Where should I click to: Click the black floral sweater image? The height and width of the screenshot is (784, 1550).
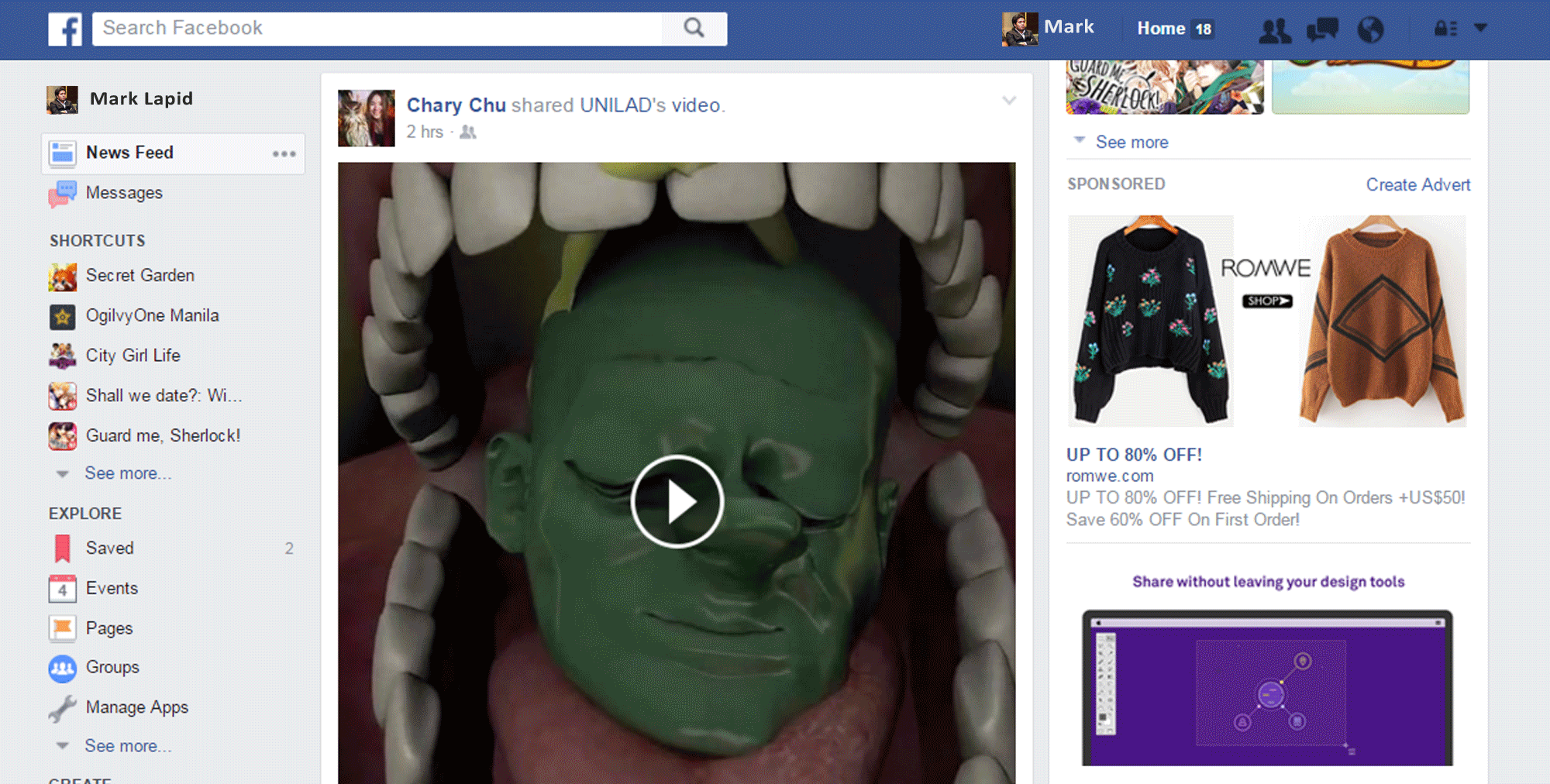click(1150, 321)
